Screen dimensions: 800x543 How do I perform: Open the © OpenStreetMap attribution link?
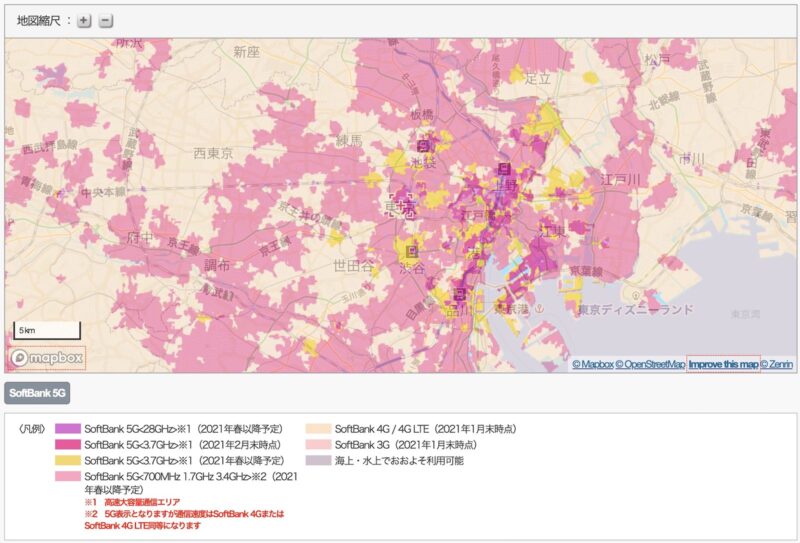click(x=649, y=364)
